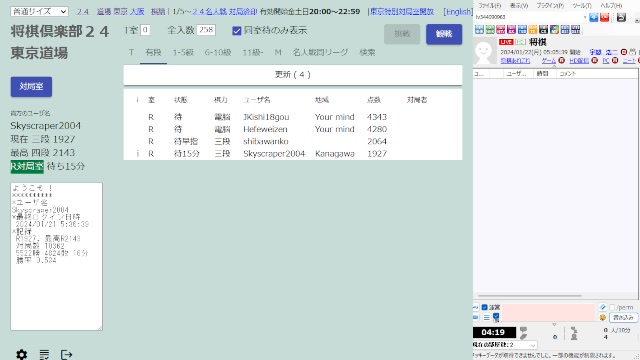Open the プラグイン(P) menu
The width and height of the screenshot is (640, 360).
click(550, 6)
